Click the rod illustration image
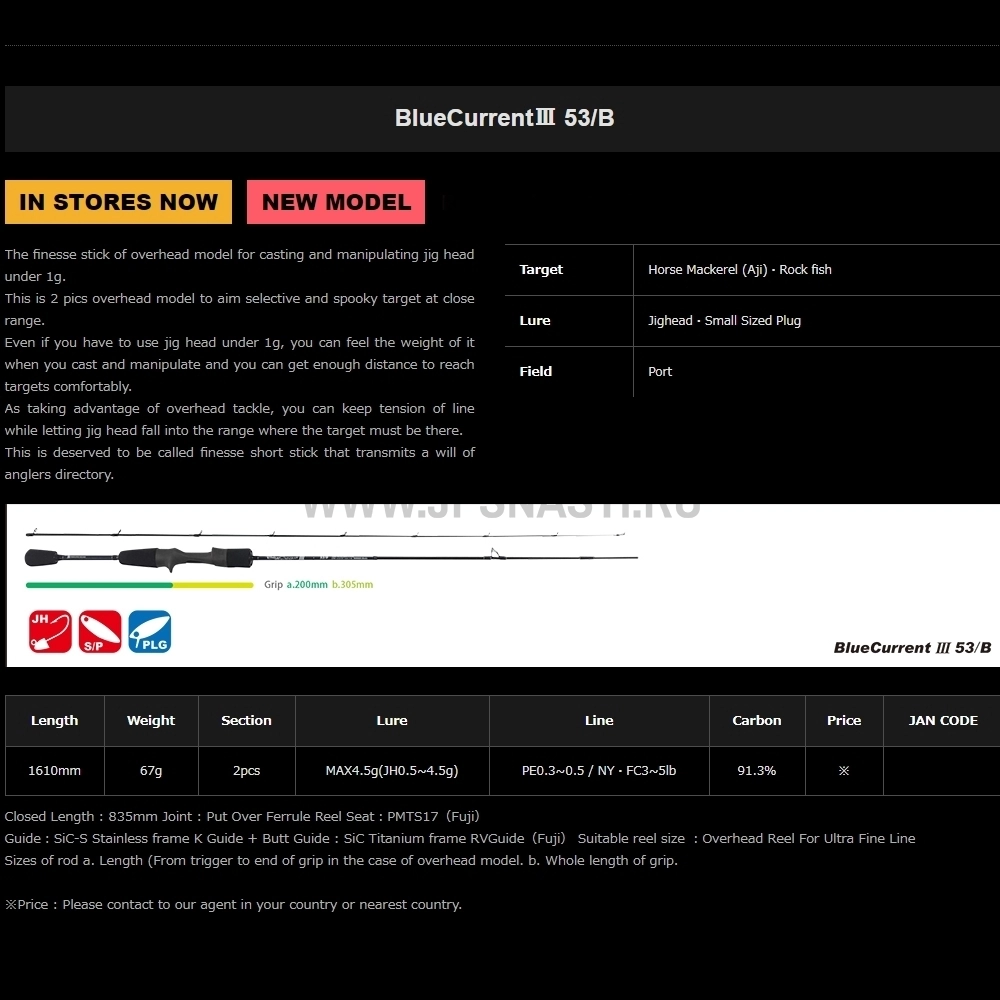This screenshot has height=1000, width=1000. tap(331, 548)
